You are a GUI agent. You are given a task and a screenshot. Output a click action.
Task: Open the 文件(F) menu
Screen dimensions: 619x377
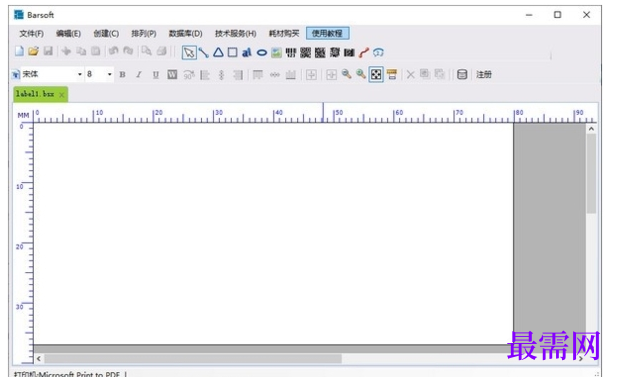pyautogui.click(x=32, y=34)
